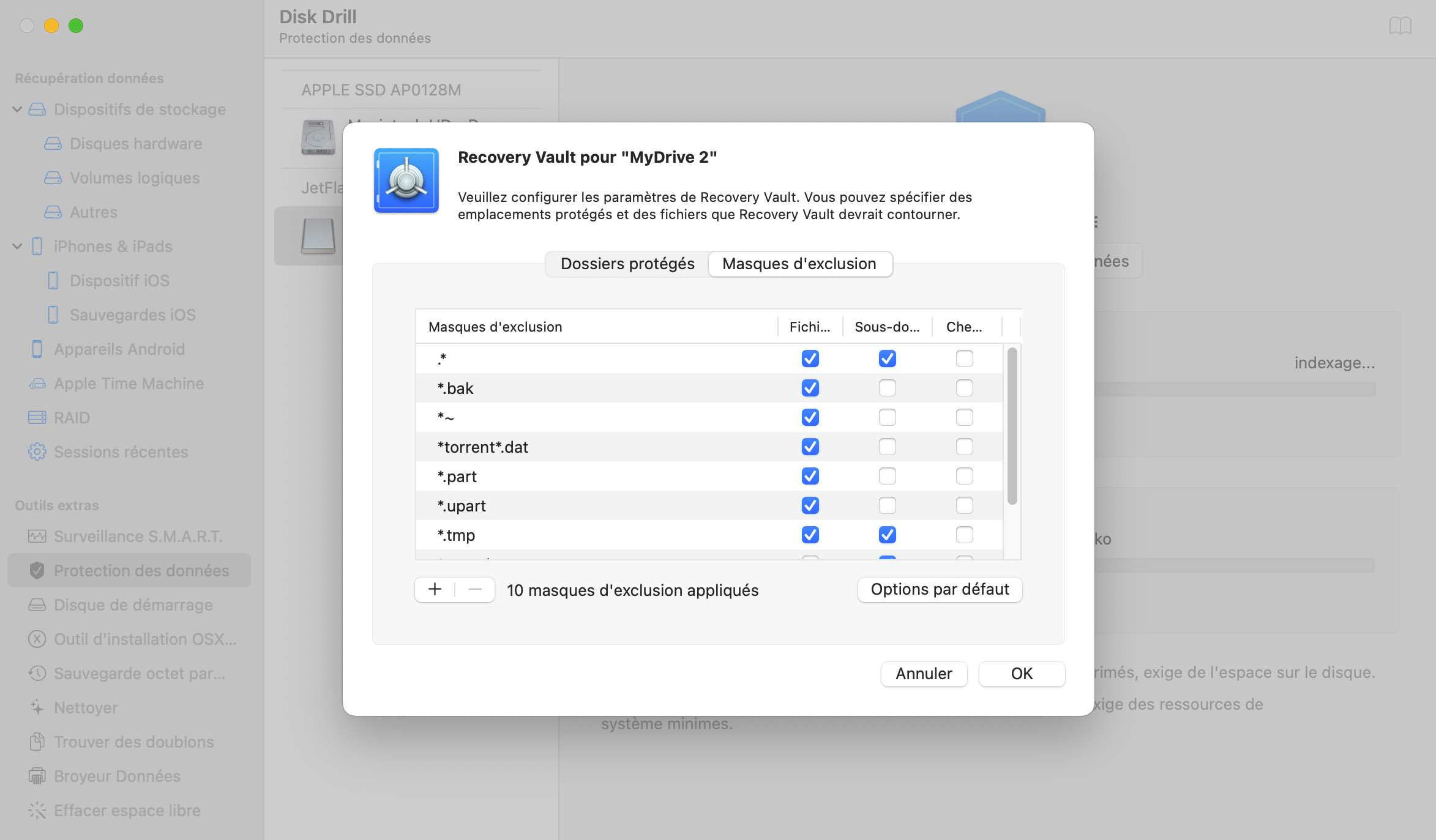This screenshot has height=840, width=1436.
Task: Uncheck Sous-dossiers checkbox for *.tmp mask
Action: [x=888, y=535]
